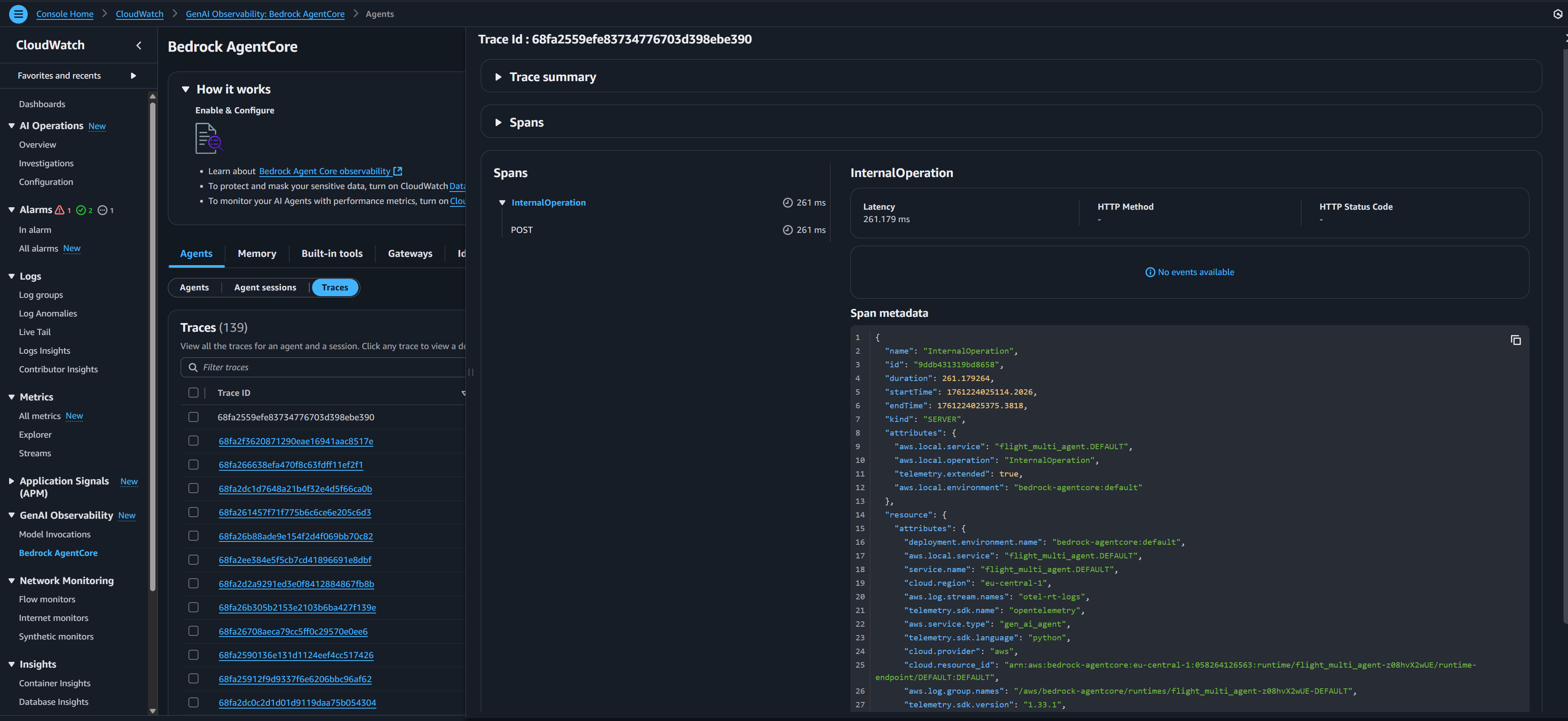
Task: Click the clock icon on the POST span
Action: [788, 230]
